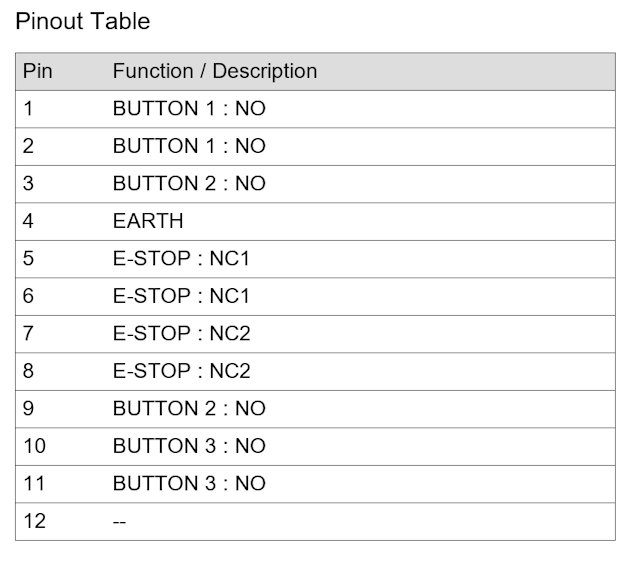The height and width of the screenshot is (570, 630).
Task: Click the Pinout Table heading
Action: 83,21
